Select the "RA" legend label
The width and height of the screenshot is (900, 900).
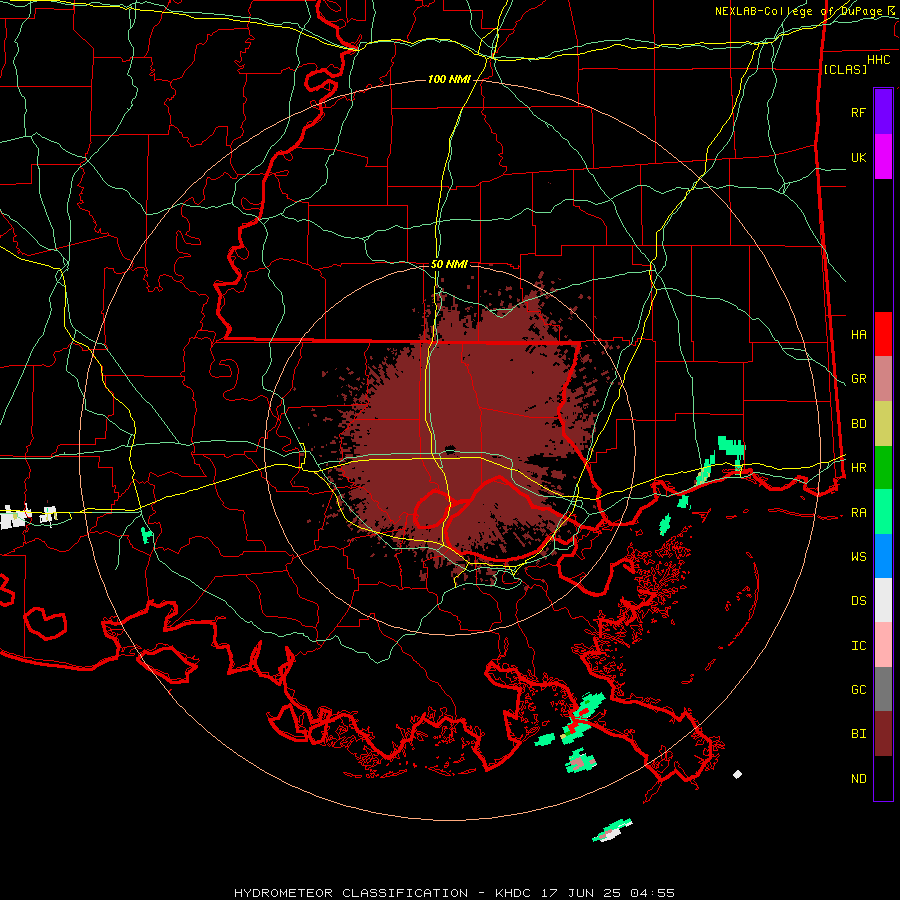point(858,513)
